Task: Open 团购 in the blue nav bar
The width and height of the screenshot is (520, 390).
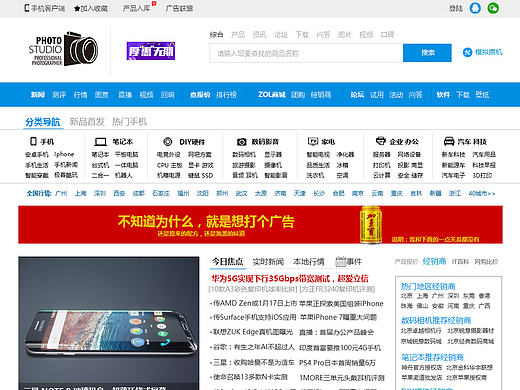Action: click(x=298, y=95)
